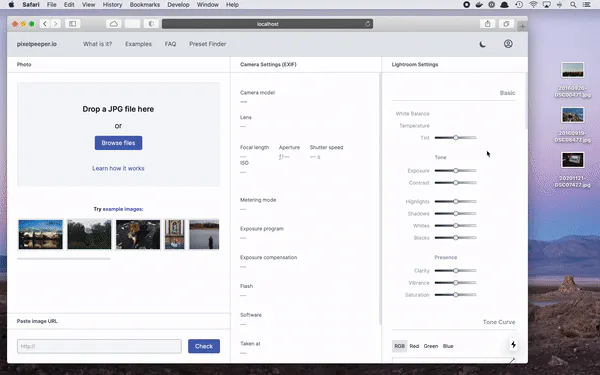Open the example images link
The image size is (600, 375).
123,209
